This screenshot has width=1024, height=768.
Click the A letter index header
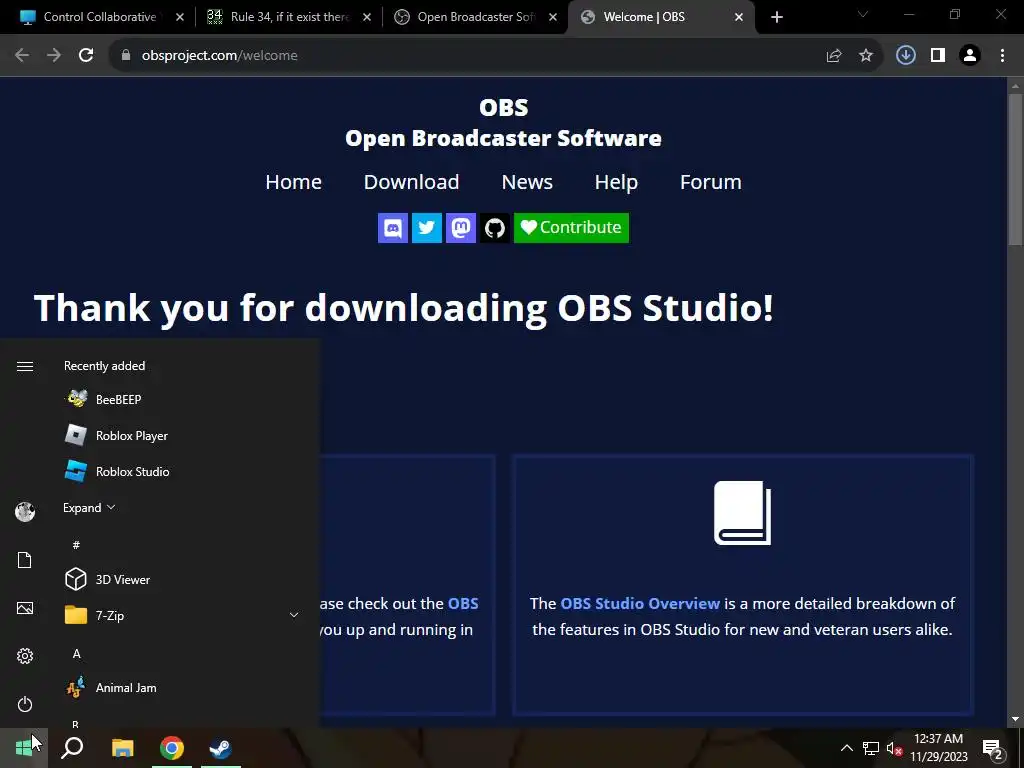click(x=76, y=653)
